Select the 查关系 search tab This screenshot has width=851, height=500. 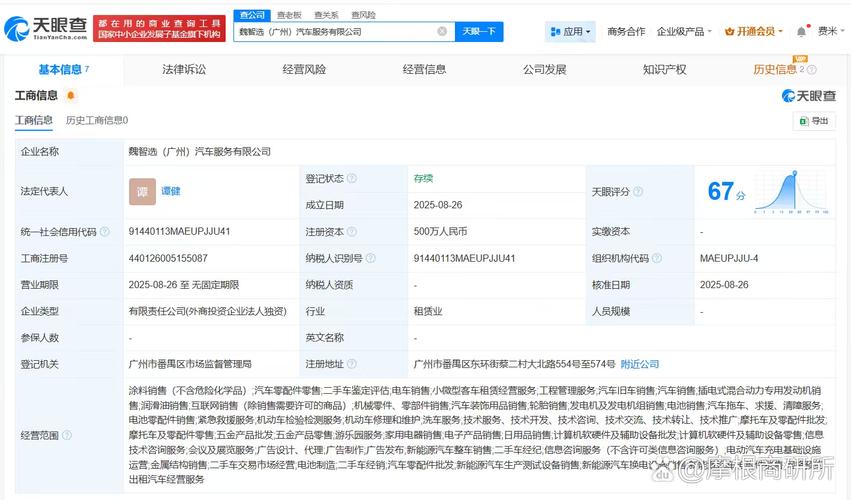click(x=326, y=15)
